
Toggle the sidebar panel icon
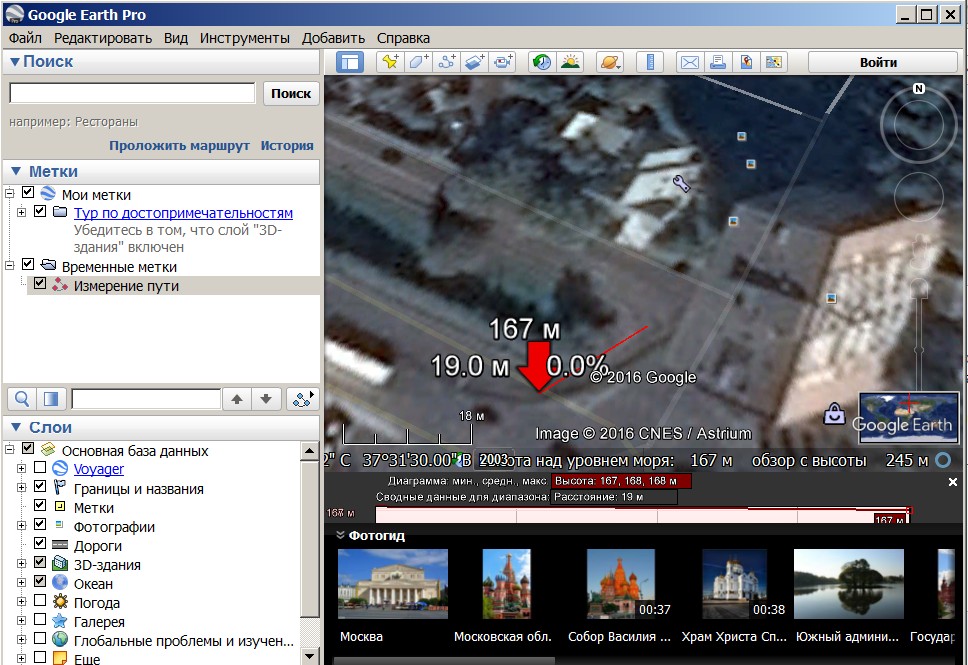coord(350,62)
